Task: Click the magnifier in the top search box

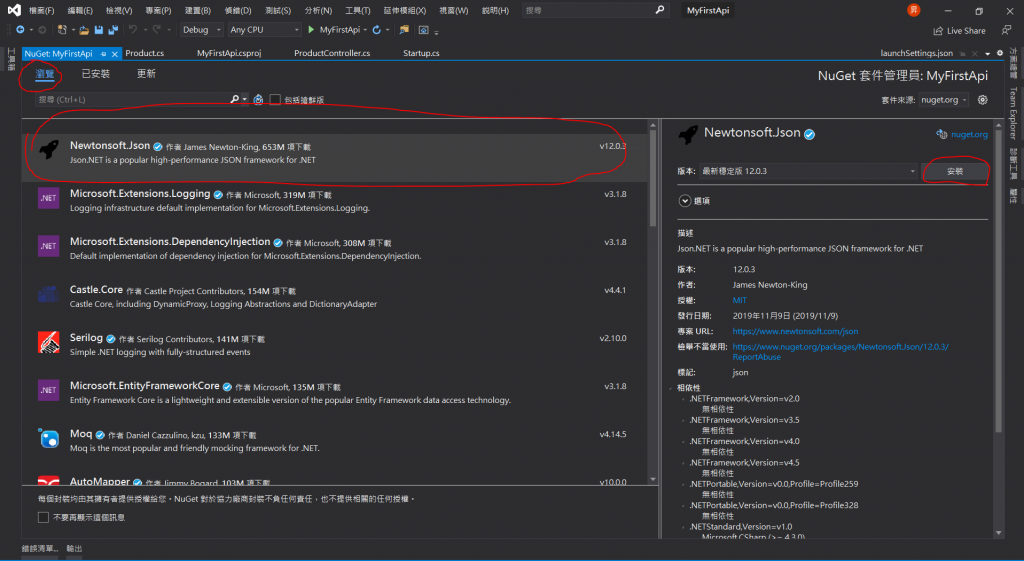Action: 660,10
